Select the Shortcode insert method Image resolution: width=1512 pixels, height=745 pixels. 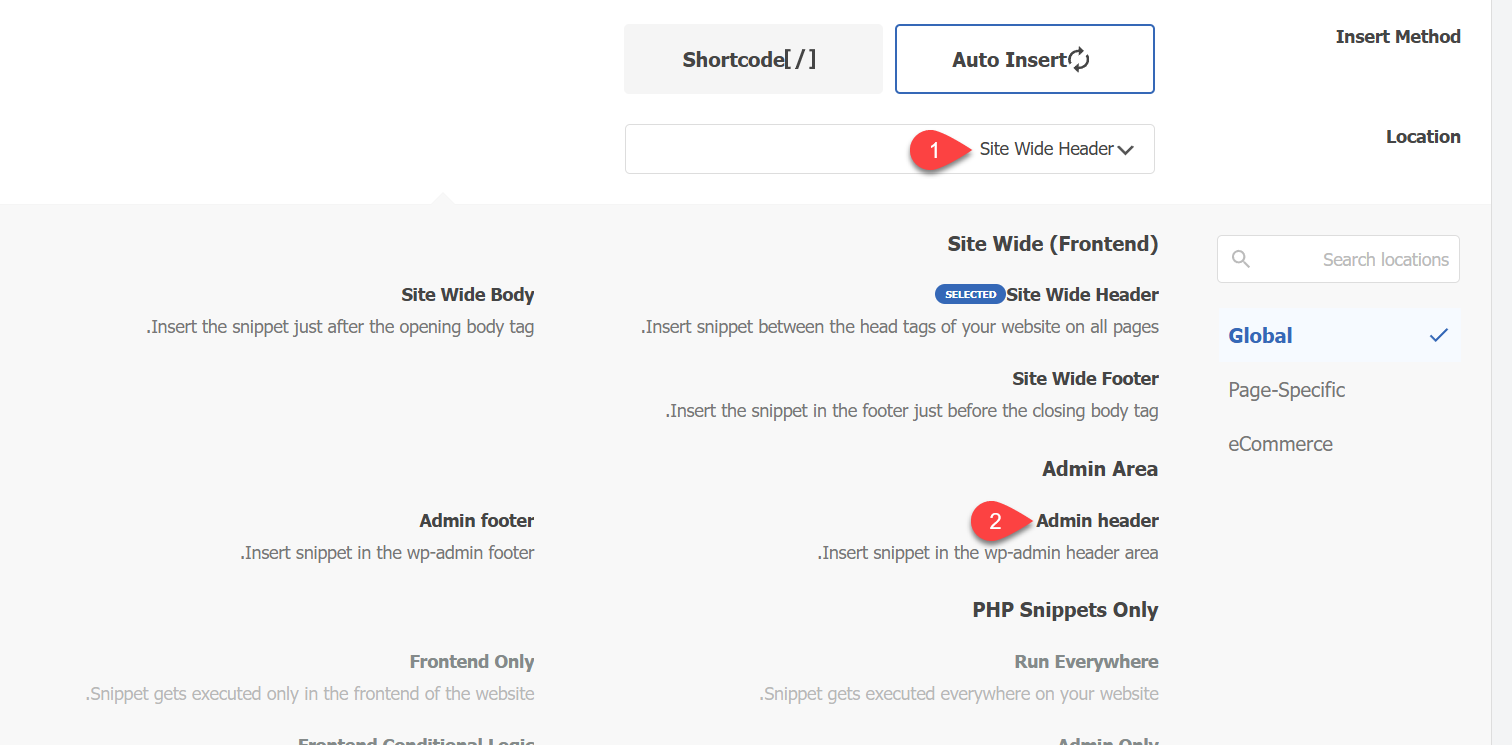click(753, 60)
